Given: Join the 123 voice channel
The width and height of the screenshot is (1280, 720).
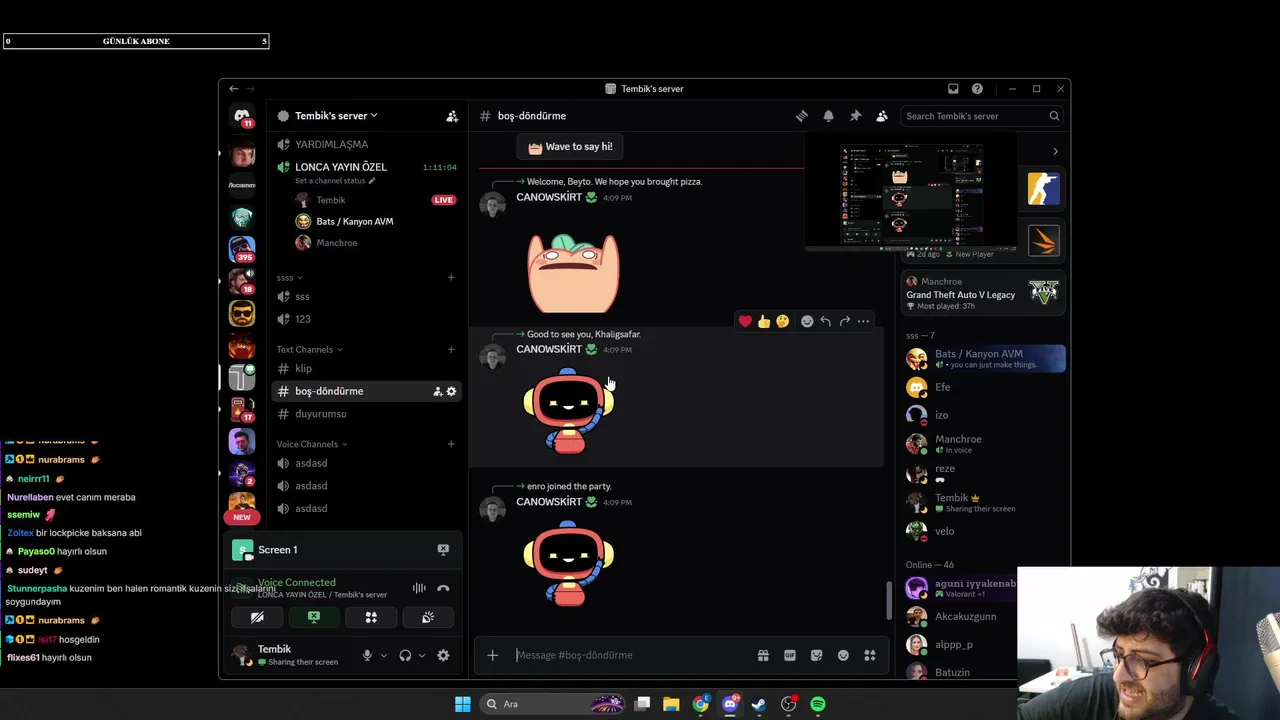Looking at the screenshot, I should point(366,319).
